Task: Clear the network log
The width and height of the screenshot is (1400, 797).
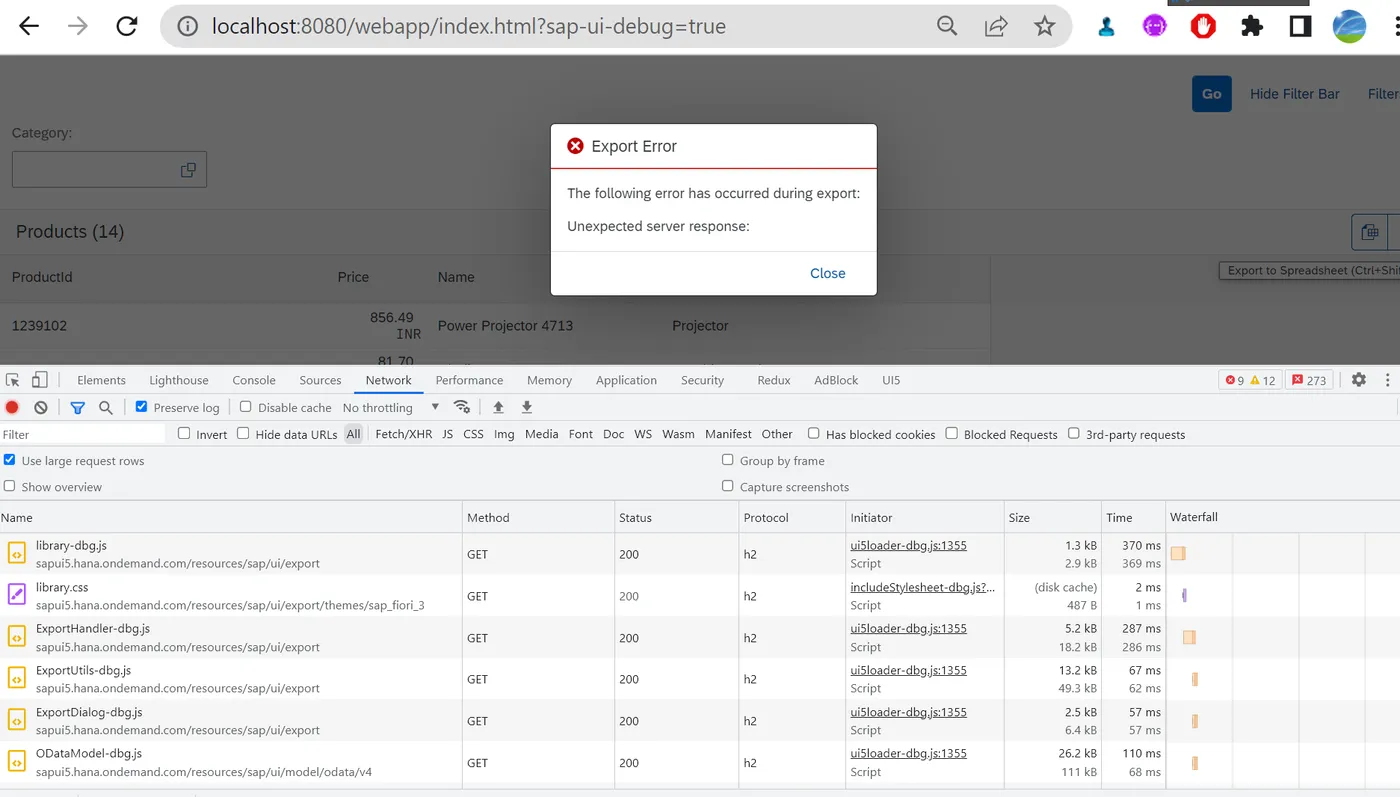Action: 41,407
